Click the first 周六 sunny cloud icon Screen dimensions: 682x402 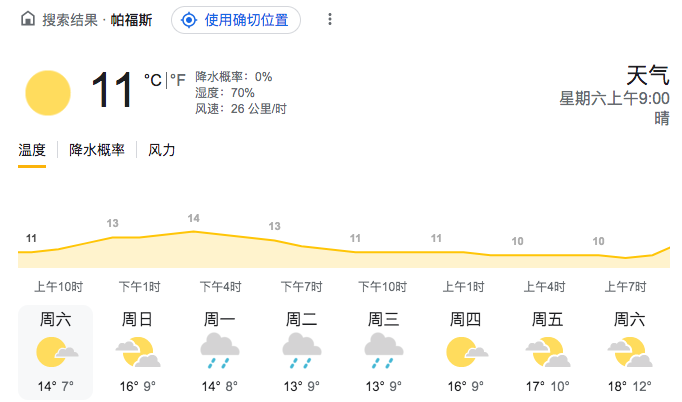click(x=56, y=352)
